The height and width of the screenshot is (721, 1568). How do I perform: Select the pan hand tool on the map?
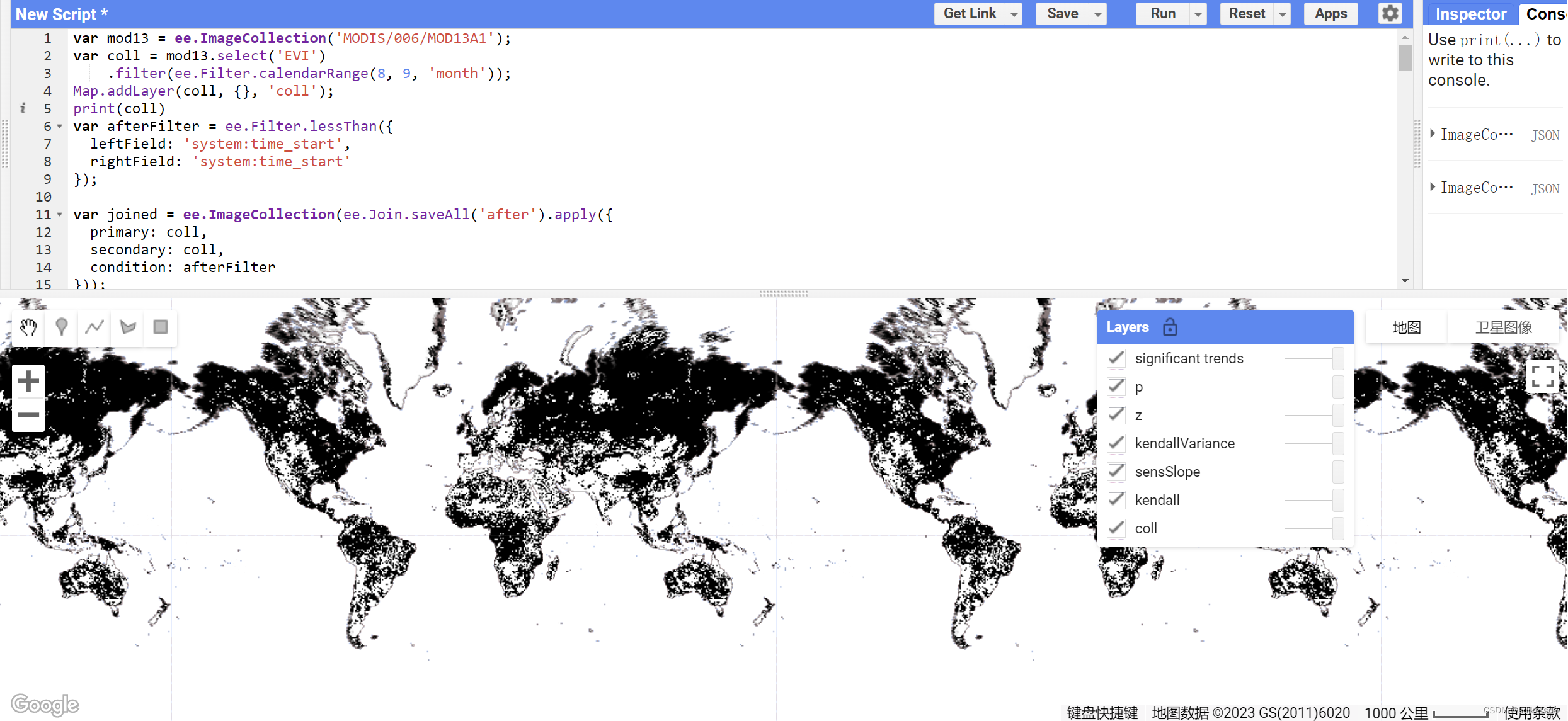(28, 327)
